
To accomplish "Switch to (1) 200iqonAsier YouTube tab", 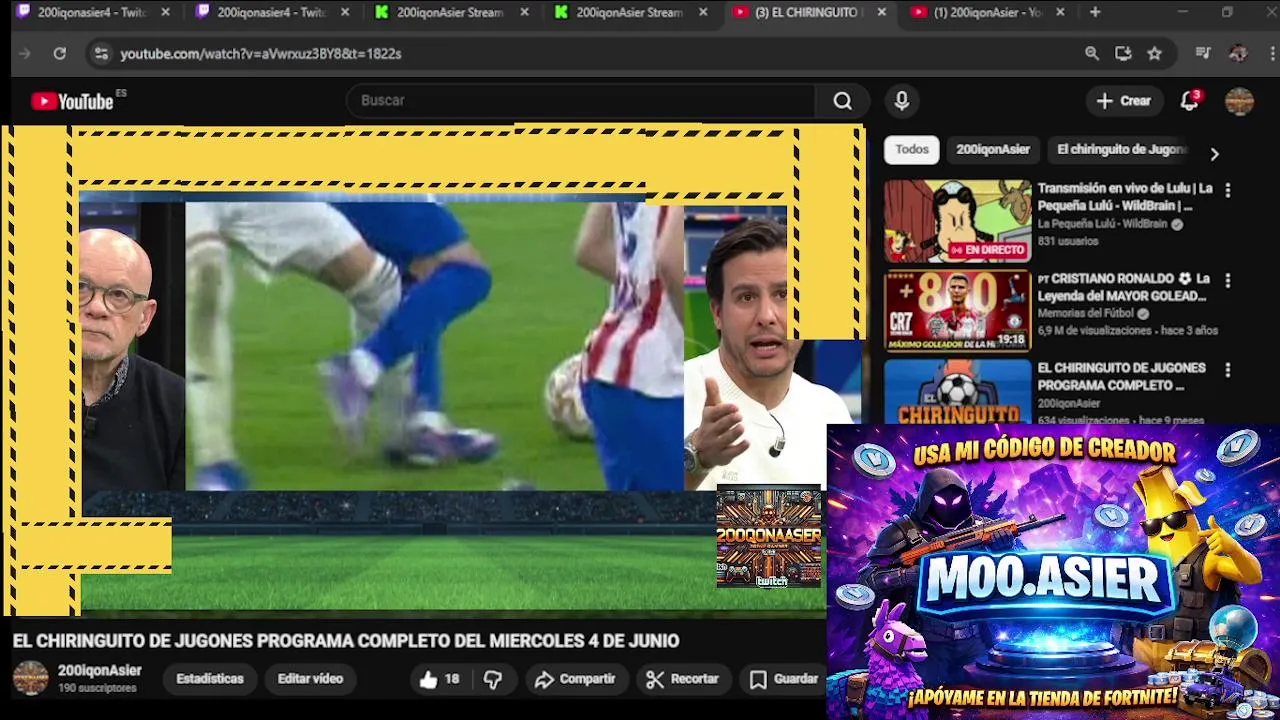I will (989, 12).
